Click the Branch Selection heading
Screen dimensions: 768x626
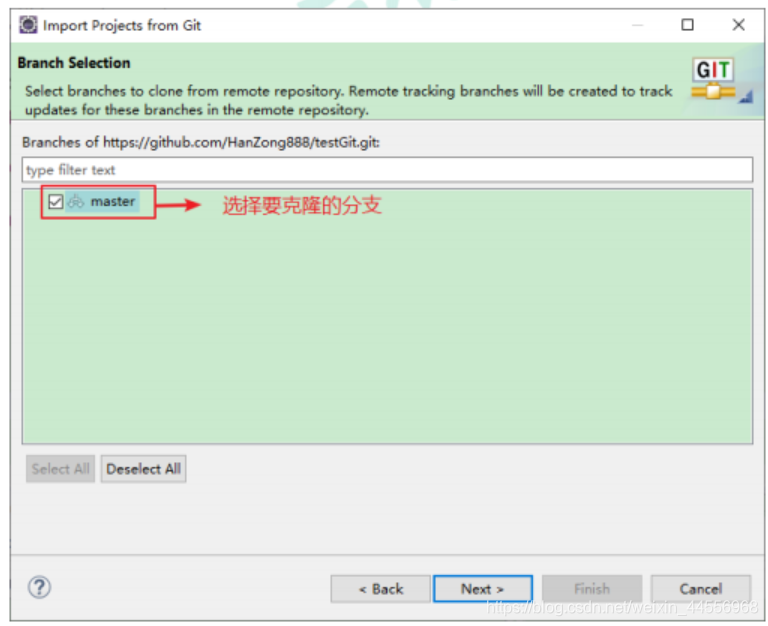[x=74, y=63]
